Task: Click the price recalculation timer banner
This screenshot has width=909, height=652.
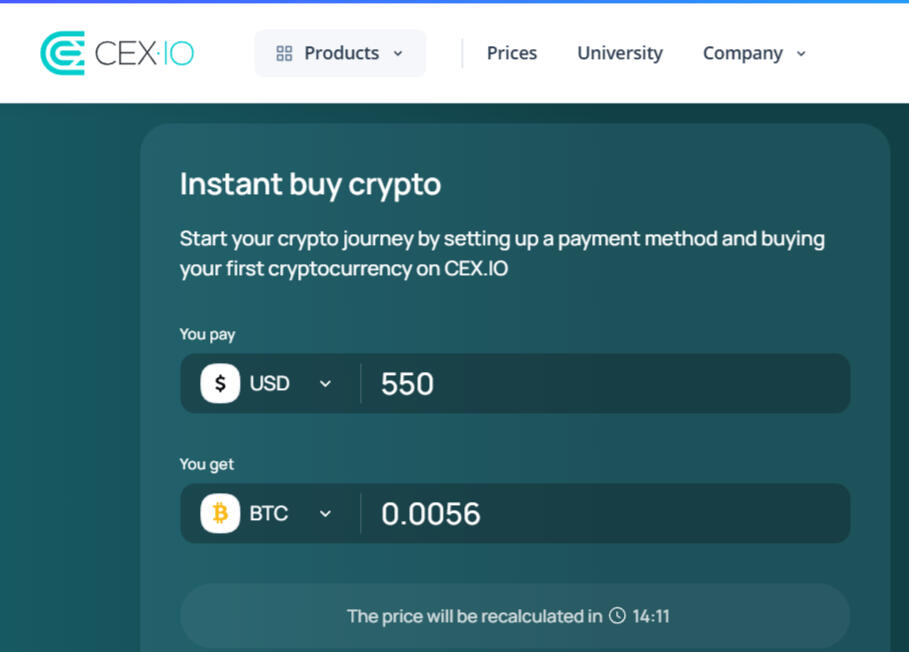Action: click(x=514, y=616)
